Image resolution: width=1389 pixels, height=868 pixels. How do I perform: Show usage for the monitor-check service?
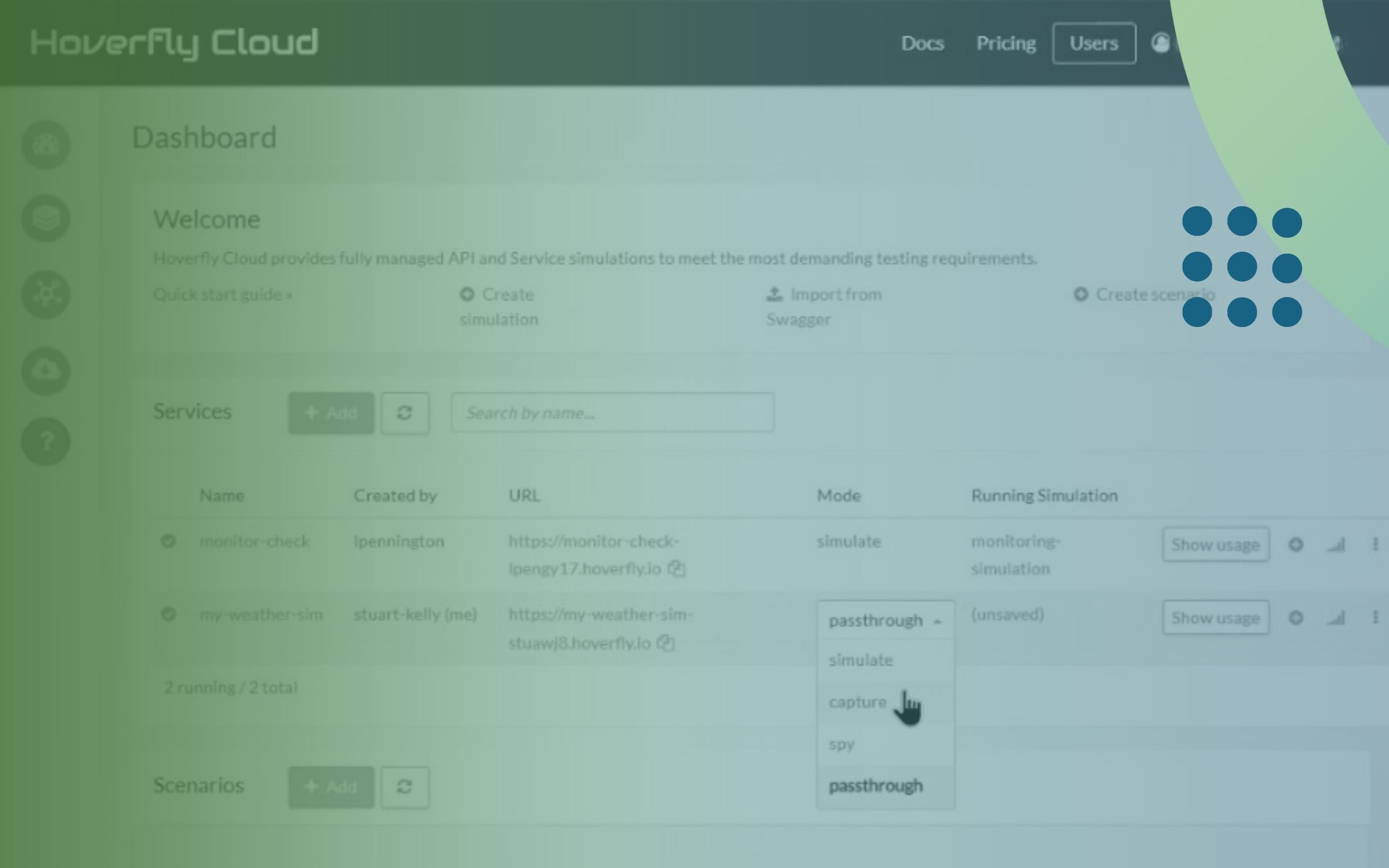pos(1216,544)
